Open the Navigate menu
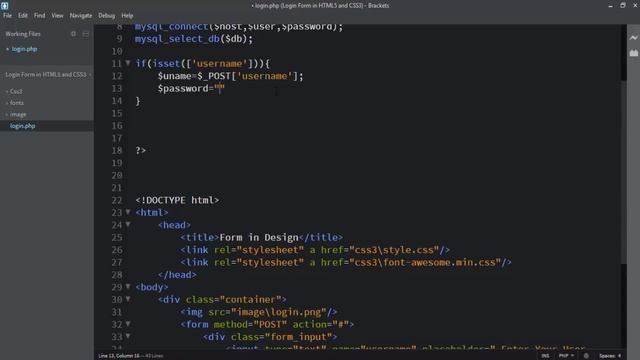 pyautogui.click(x=81, y=16)
